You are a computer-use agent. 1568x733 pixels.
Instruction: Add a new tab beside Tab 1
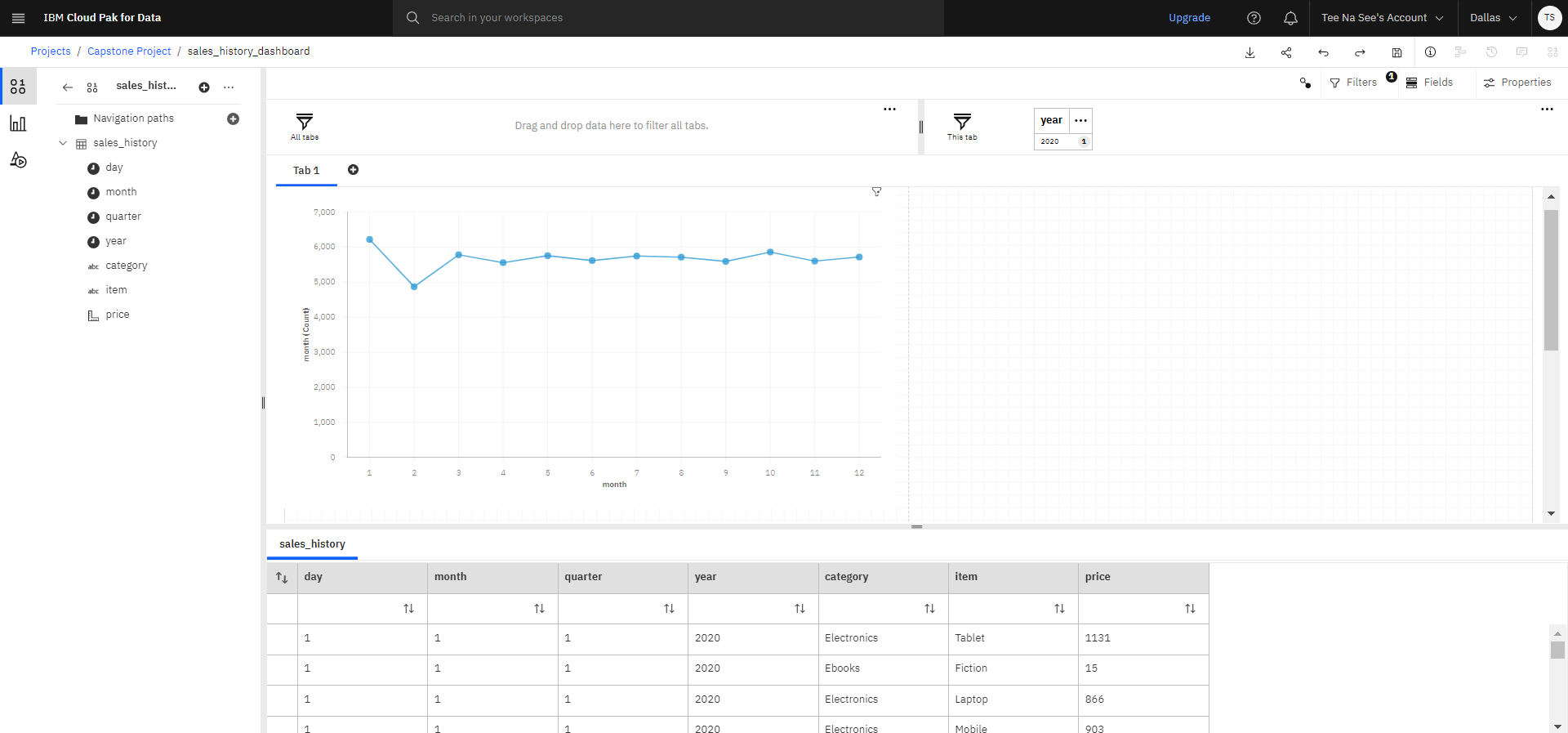pos(353,170)
